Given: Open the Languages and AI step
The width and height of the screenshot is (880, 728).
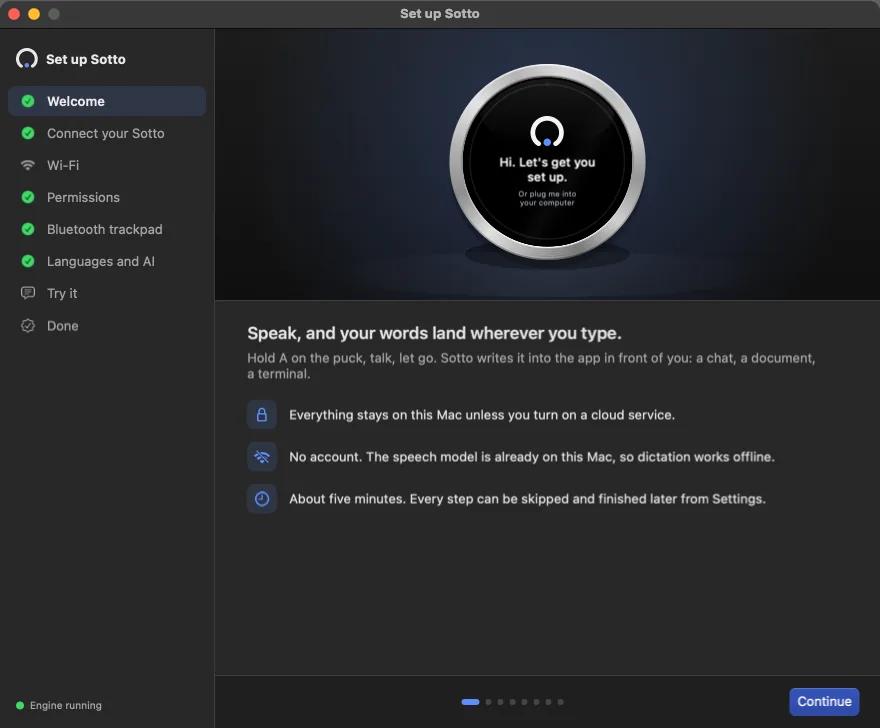Looking at the screenshot, I should (107, 261).
